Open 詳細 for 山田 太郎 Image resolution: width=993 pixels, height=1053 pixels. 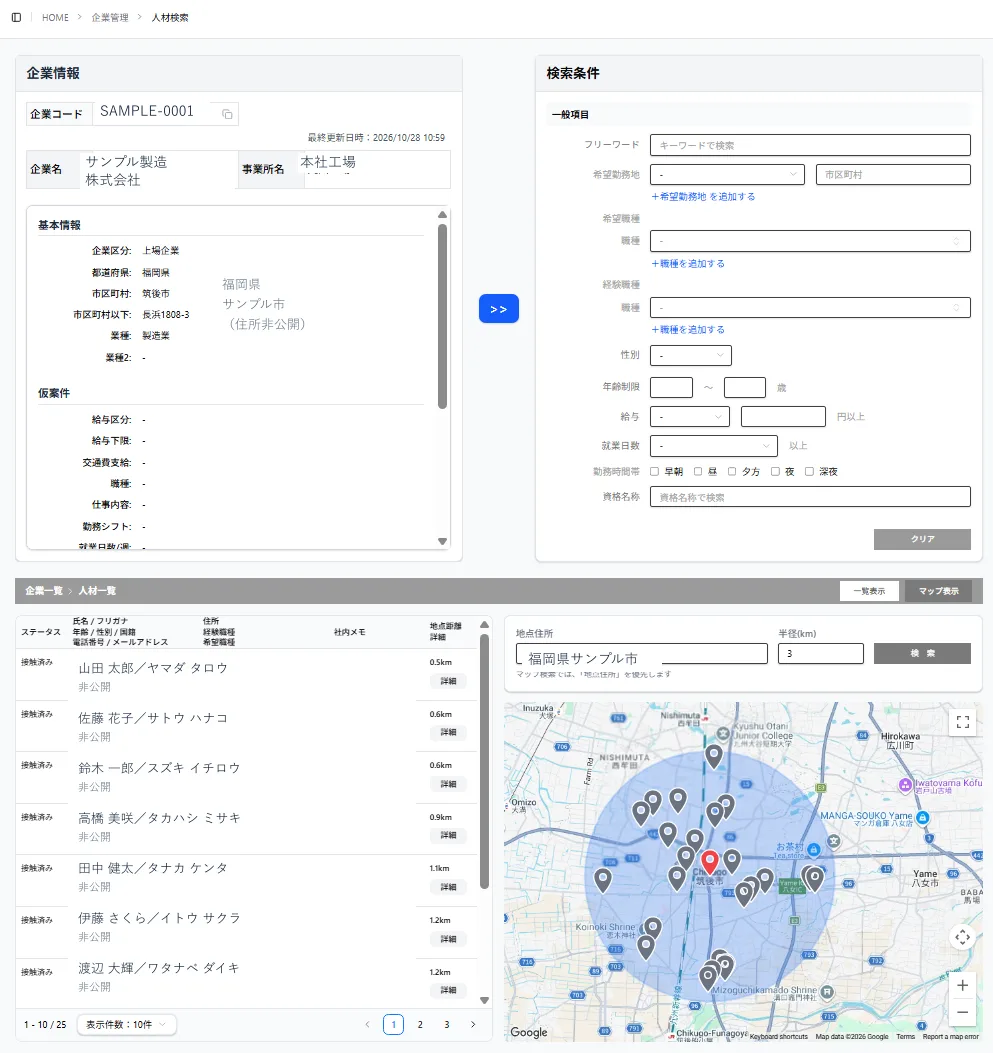click(448, 681)
